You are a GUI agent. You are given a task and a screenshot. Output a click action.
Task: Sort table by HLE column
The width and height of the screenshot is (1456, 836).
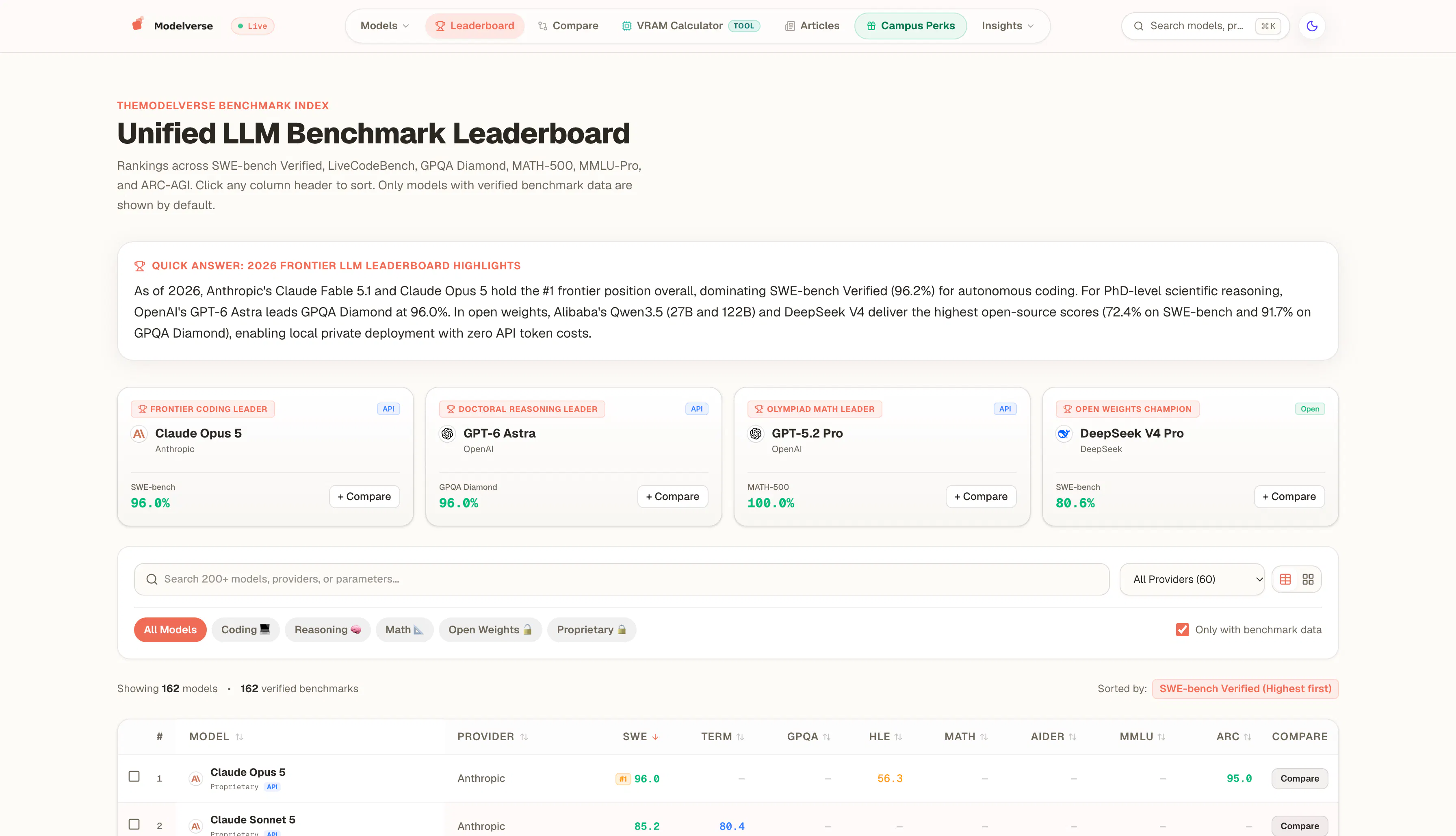tap(886, 736)
